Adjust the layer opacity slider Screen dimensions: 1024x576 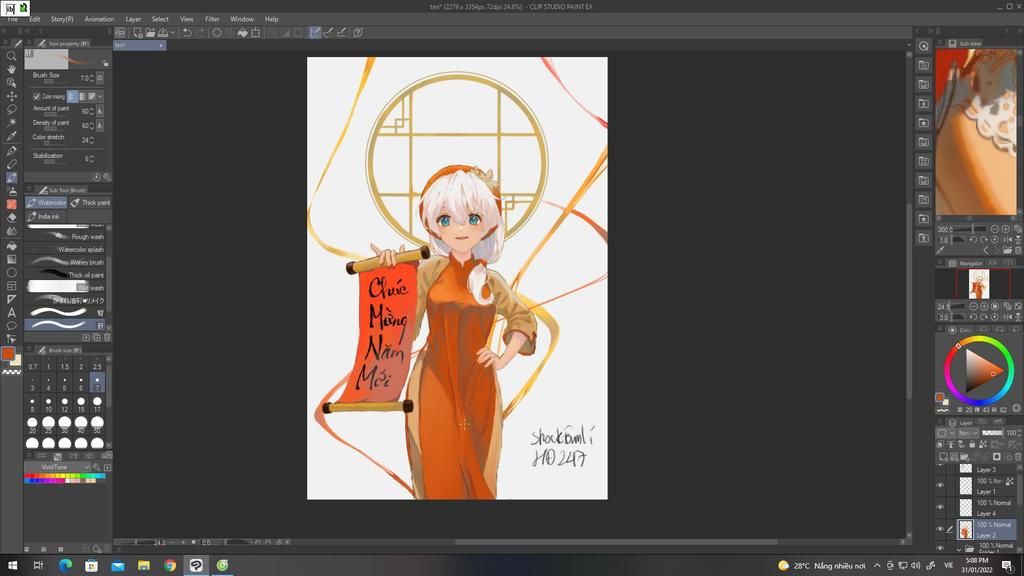992,432
